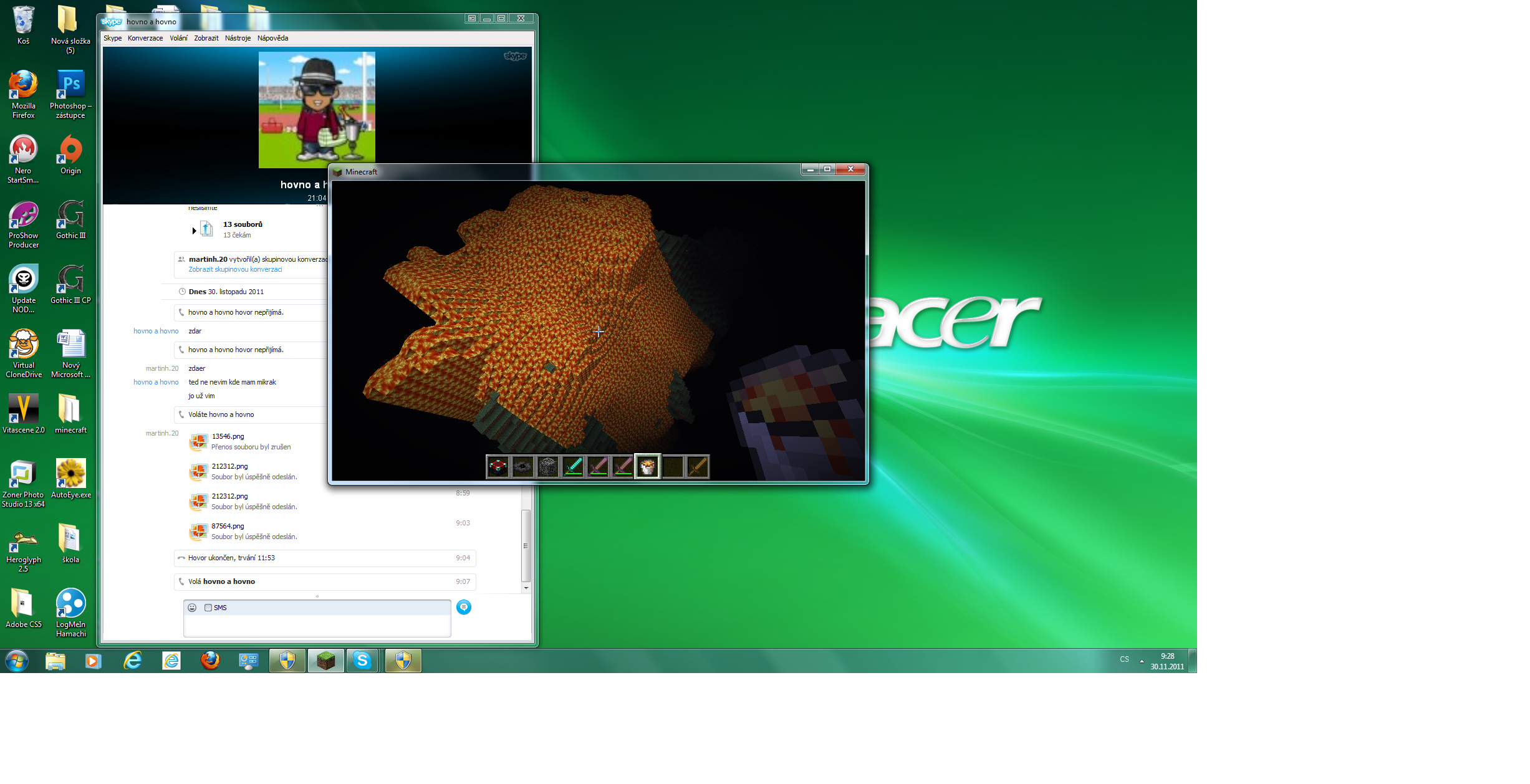Open the škola folder on the desktop
Image resolution: width=1530 pixels, height=784 pixels.
[70, 543]
